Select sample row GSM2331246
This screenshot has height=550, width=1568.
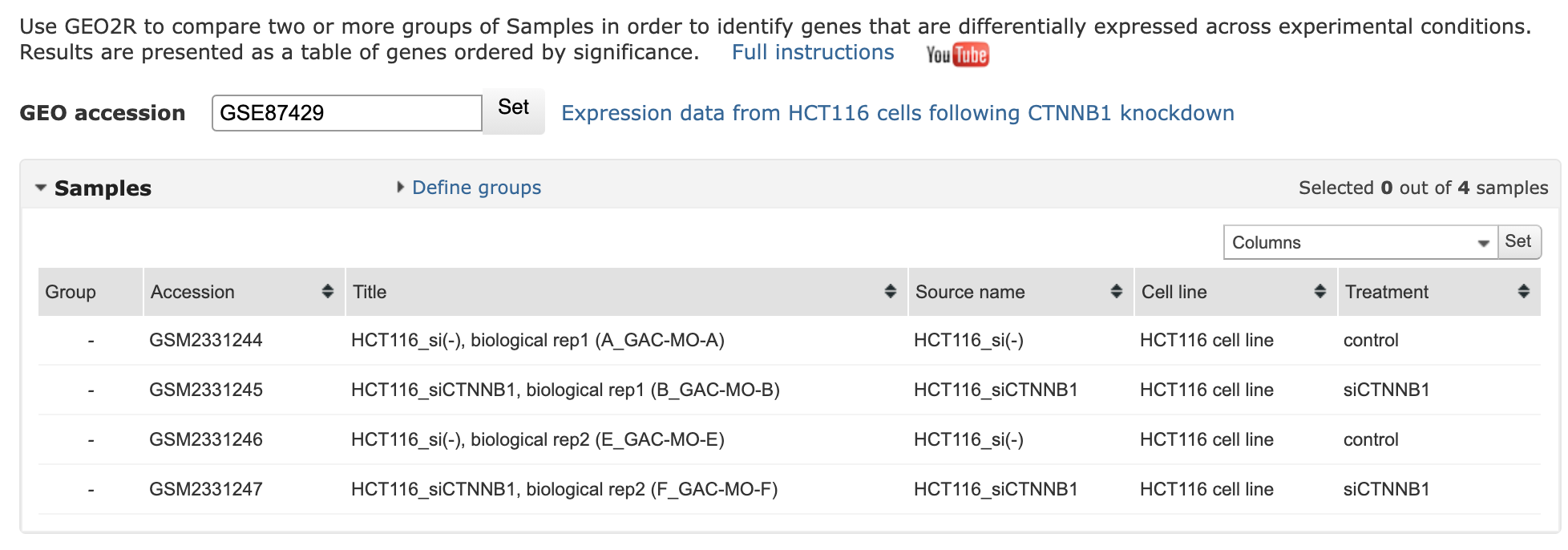[205, 440]
